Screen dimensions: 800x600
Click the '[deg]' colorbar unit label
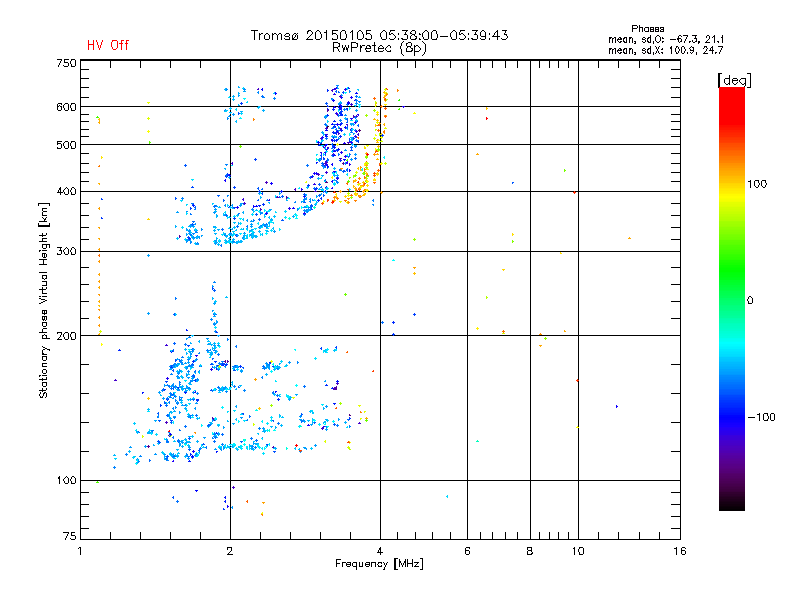point(734,80)
